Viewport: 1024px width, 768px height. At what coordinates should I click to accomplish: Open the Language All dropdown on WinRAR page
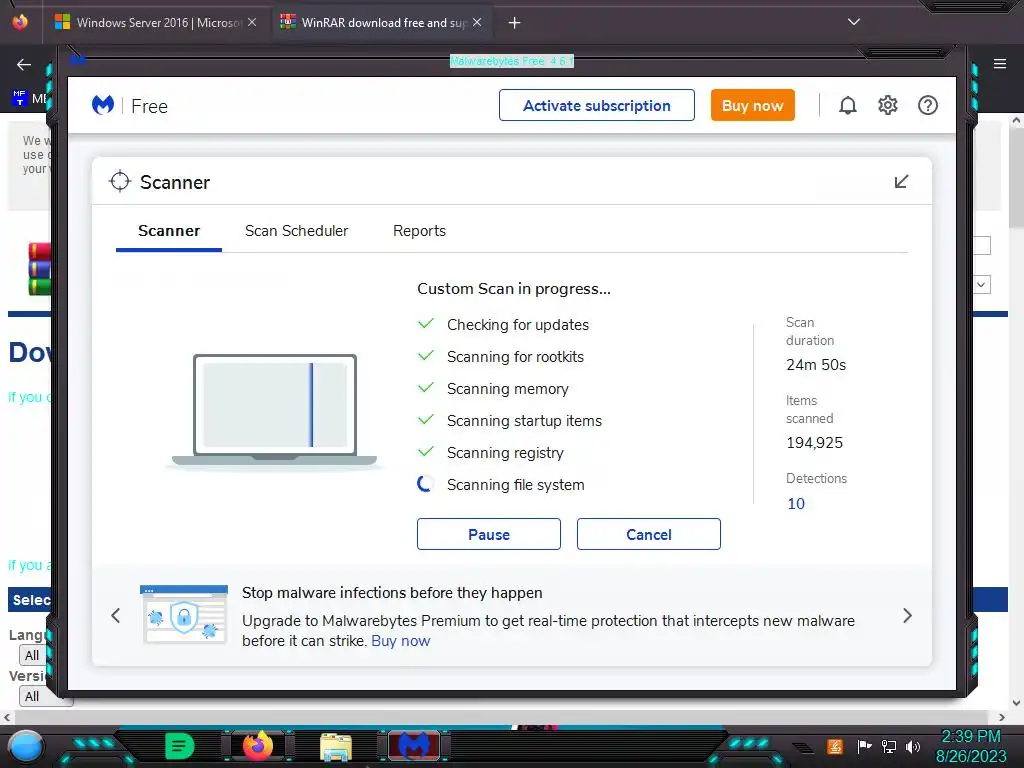pyautogui.click(x=32, y=655)
